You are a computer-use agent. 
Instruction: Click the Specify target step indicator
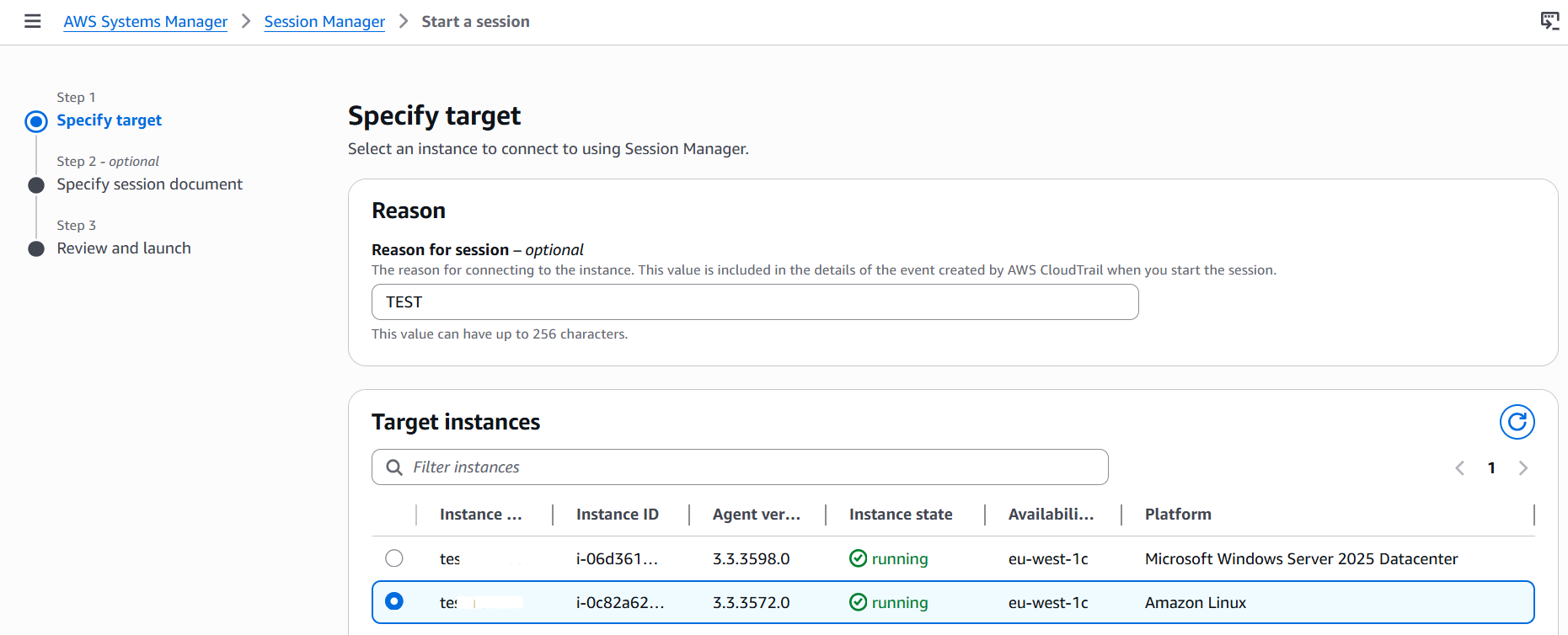click(36, 121)
